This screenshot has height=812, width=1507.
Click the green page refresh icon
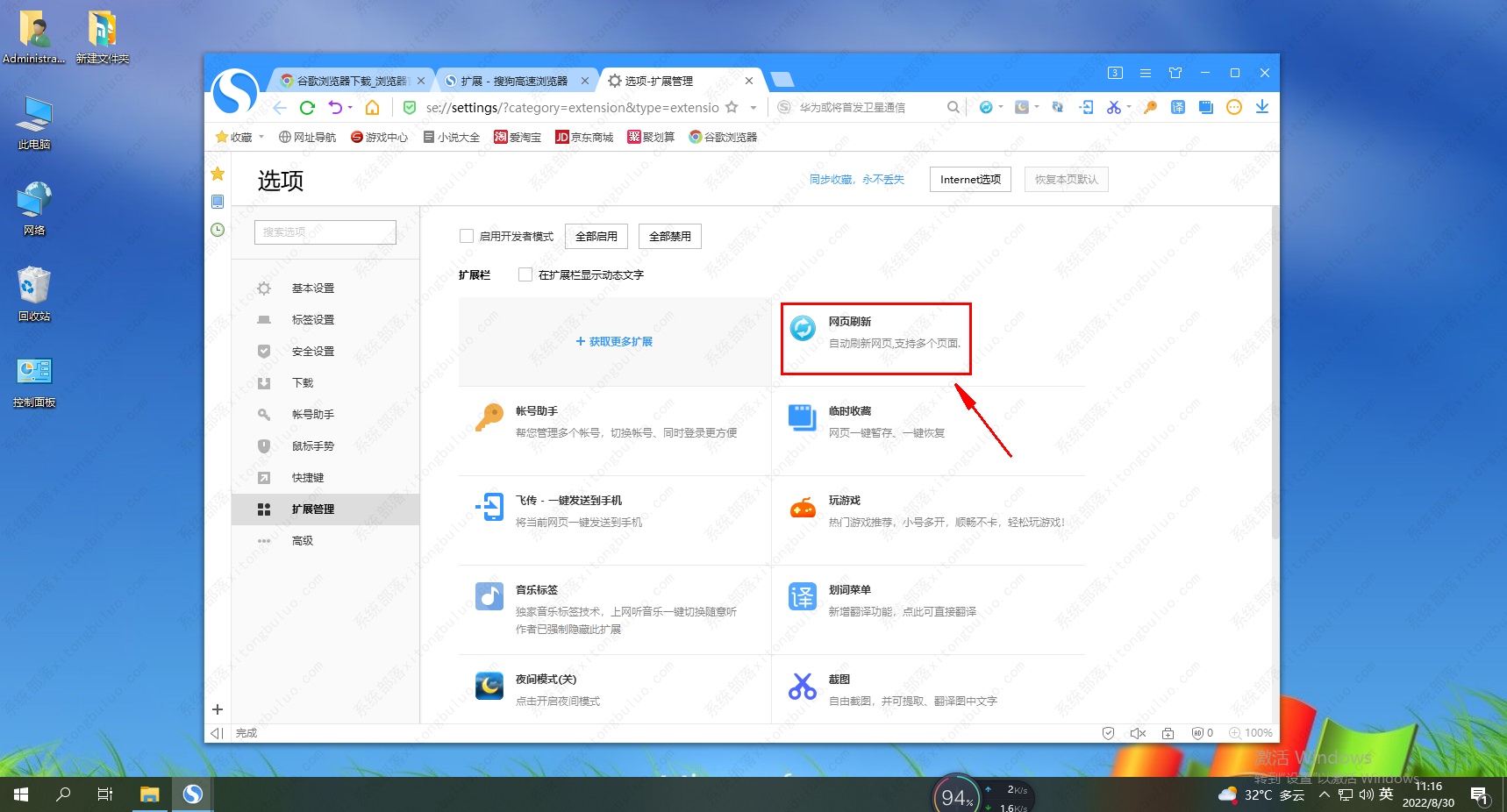point(307,108)
